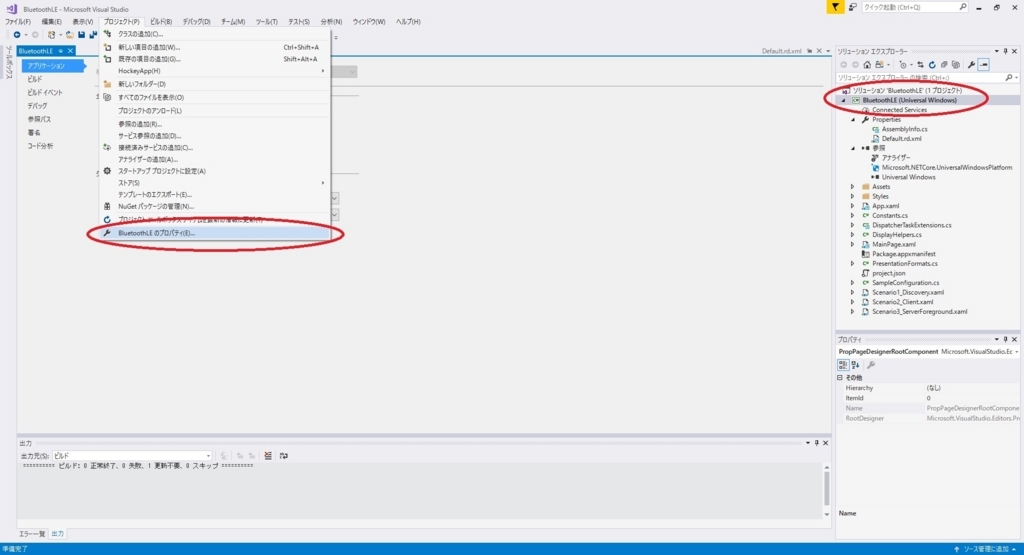Select the ビルド イベント property page

45,93
